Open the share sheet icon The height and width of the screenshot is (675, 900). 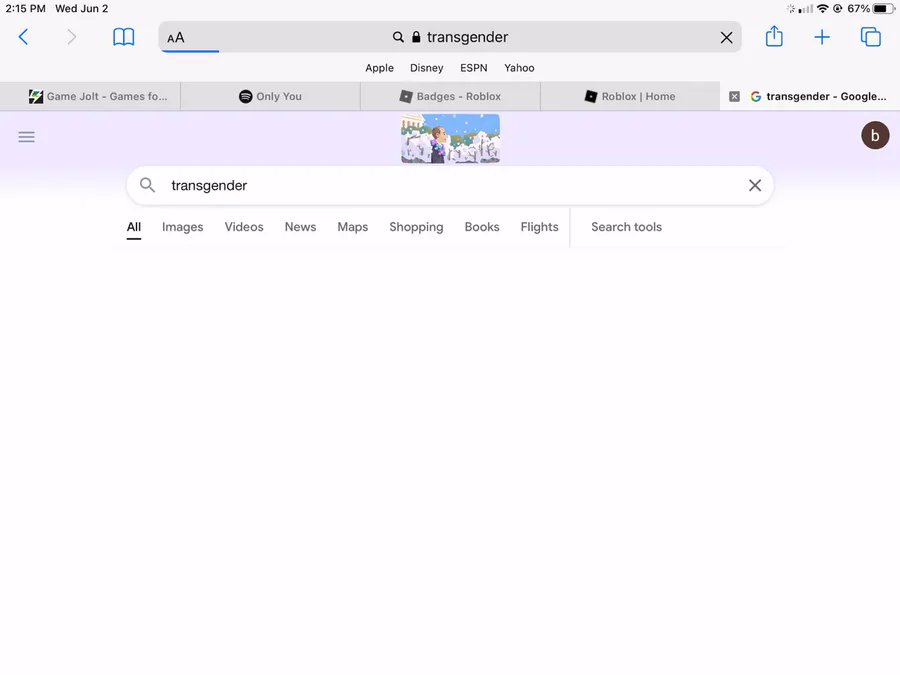pos(774,36)
